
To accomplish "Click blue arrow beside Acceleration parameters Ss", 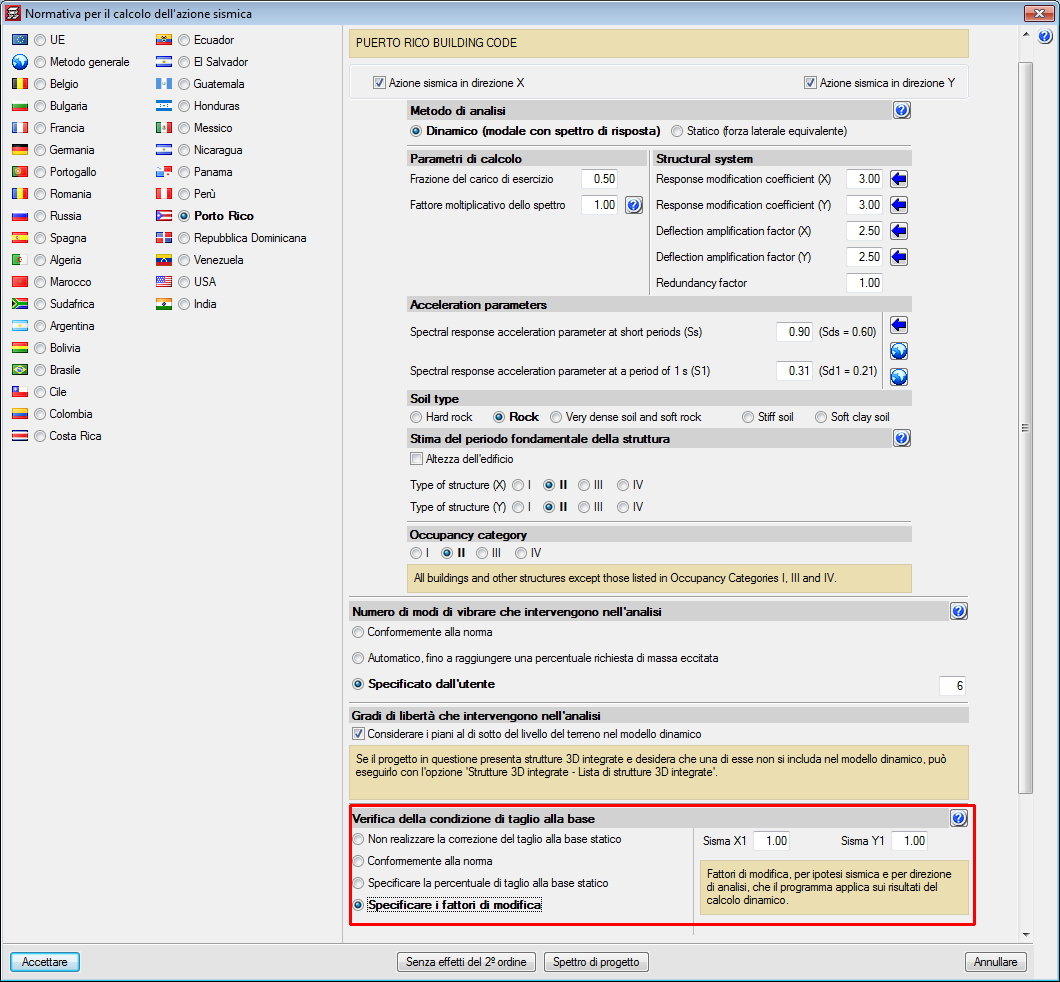I will 898,325.
